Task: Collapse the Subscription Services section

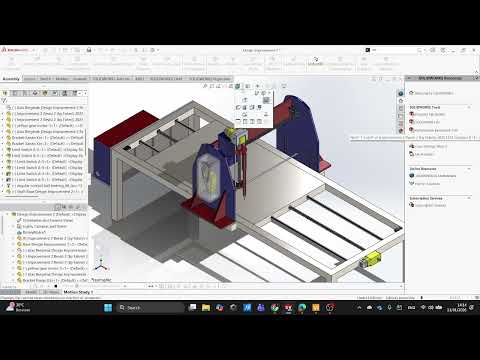Action: [x=469, y=198]
